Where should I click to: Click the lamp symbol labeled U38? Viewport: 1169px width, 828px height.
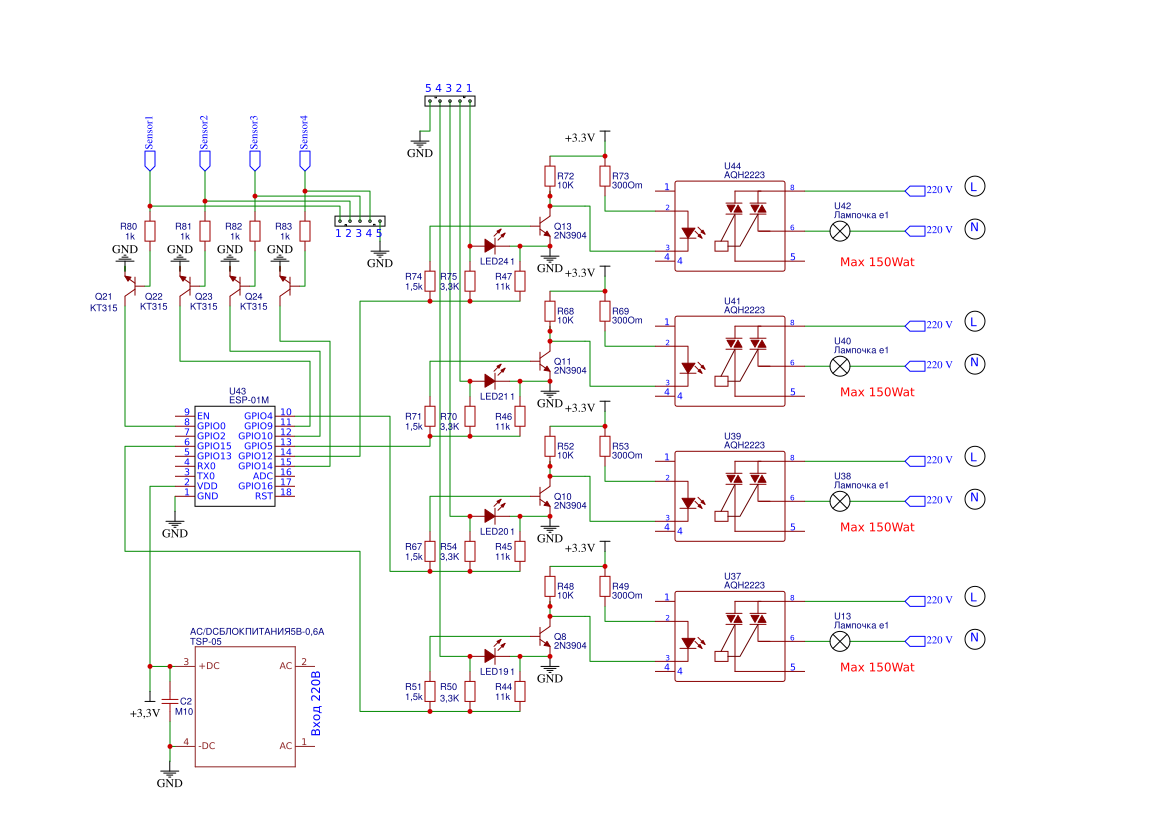[840, 501]
